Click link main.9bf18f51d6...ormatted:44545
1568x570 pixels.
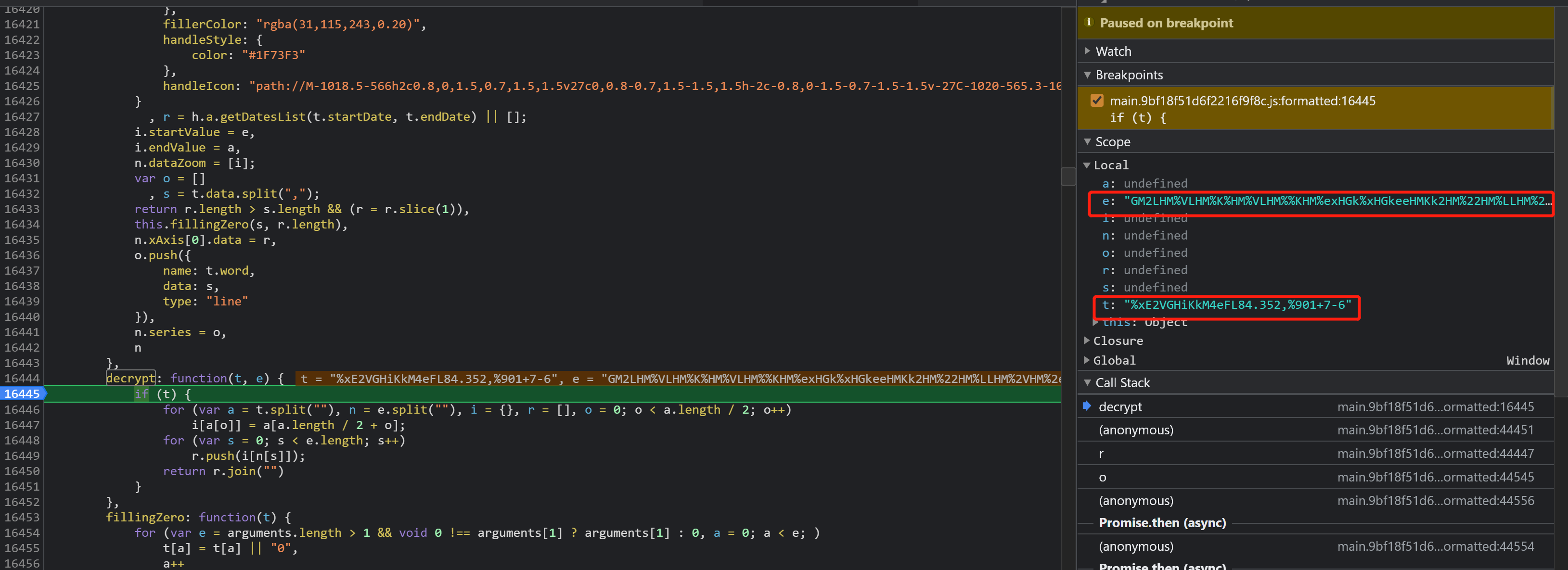coord(1435,478)
